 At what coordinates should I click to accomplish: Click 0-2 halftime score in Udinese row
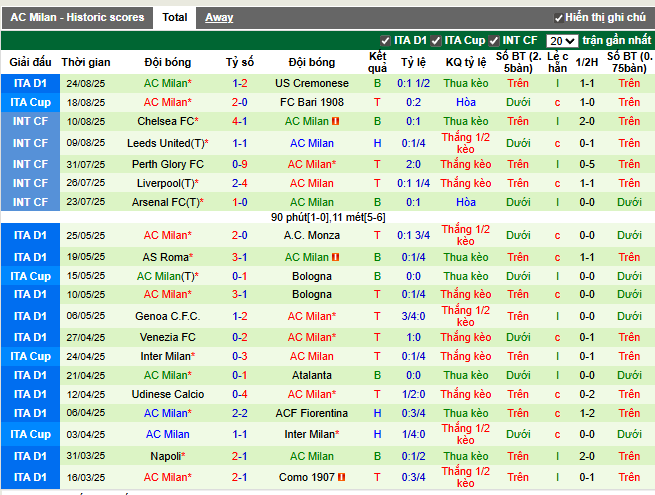586,394
